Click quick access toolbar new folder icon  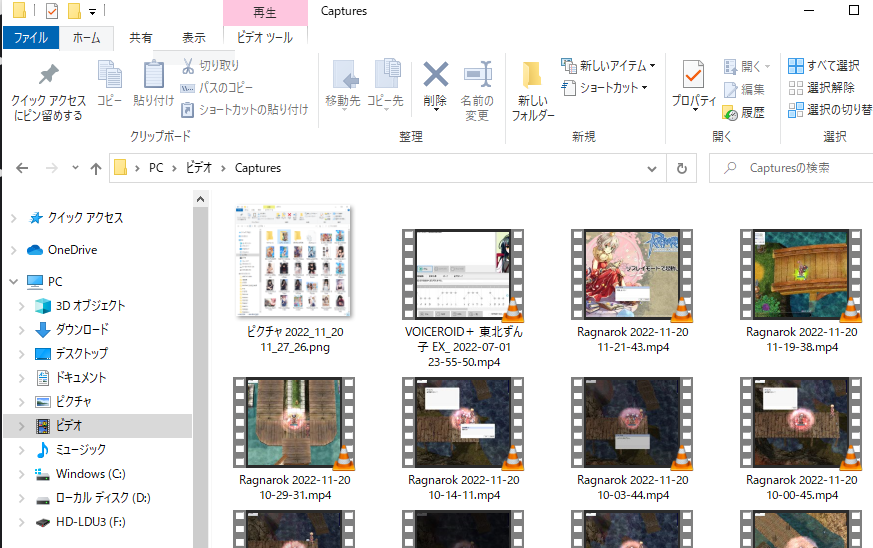[74, 11]
